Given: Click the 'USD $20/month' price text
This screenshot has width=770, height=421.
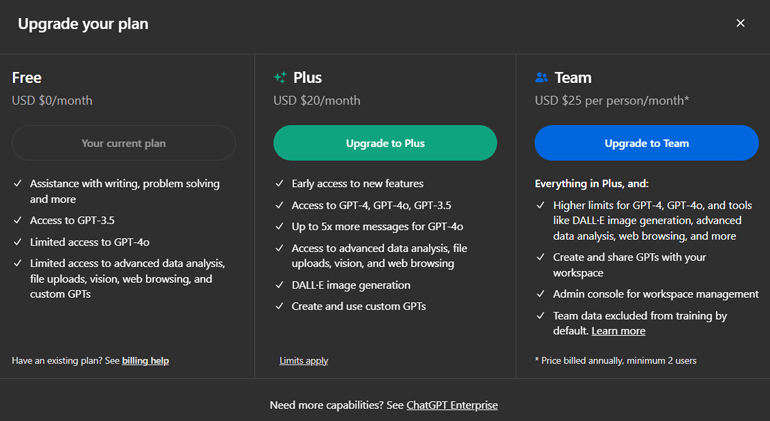Looking at the screenshot, I should coord(317,100).
